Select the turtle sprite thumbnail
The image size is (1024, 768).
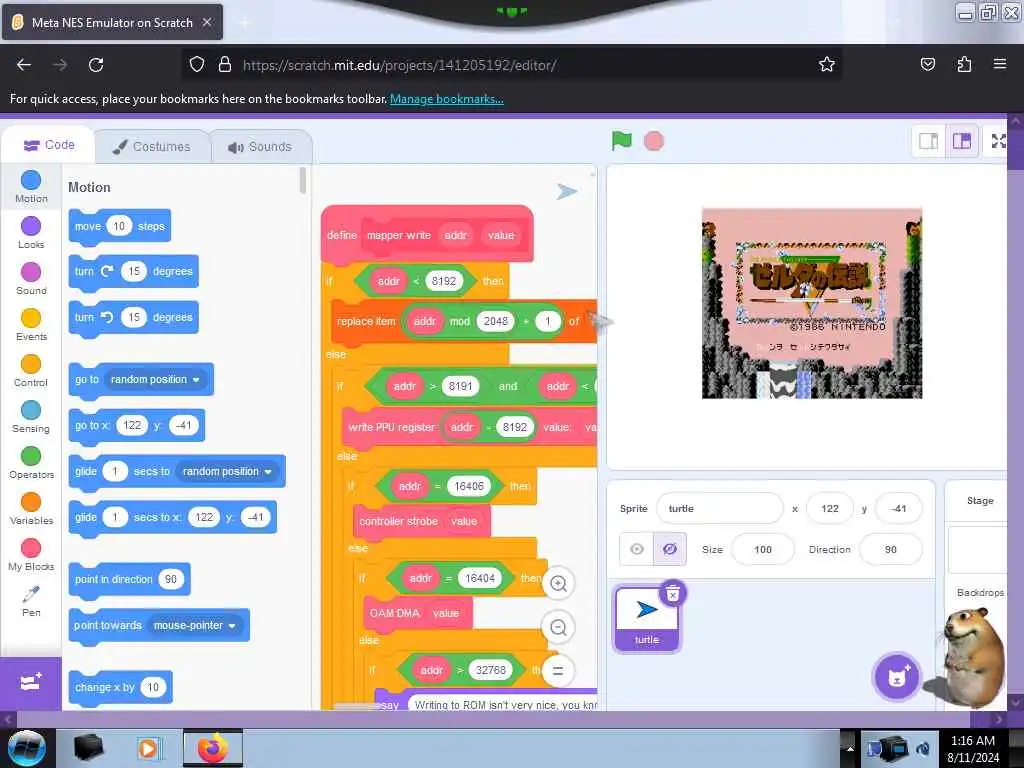[647, 618]
